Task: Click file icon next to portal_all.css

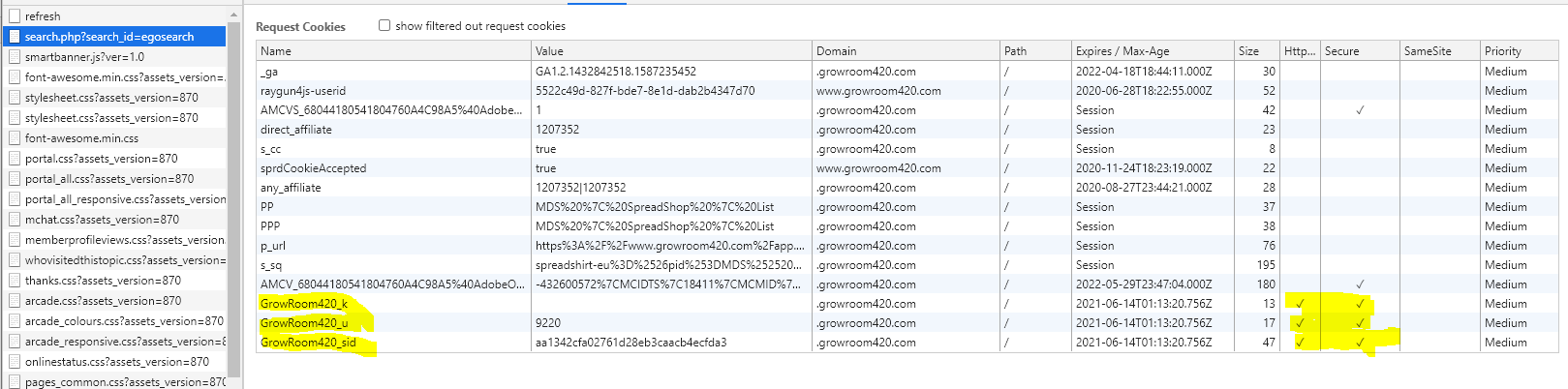Action: 15,179
